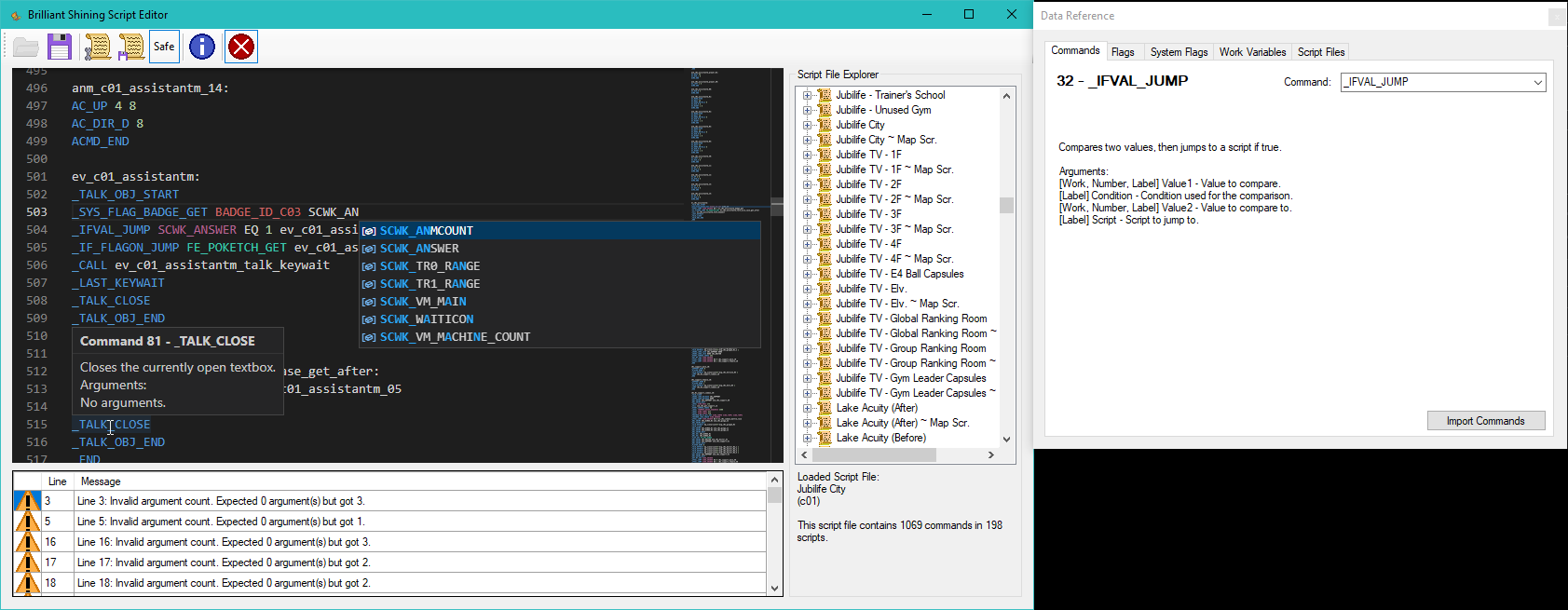Click the warning icon for line 5 error
The width and height of the screenshot is (1568, 610).
point(27,522)
